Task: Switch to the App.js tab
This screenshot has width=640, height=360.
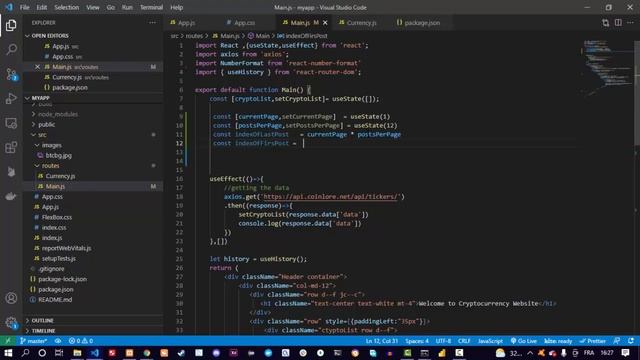Action: [x=186, y=23]
